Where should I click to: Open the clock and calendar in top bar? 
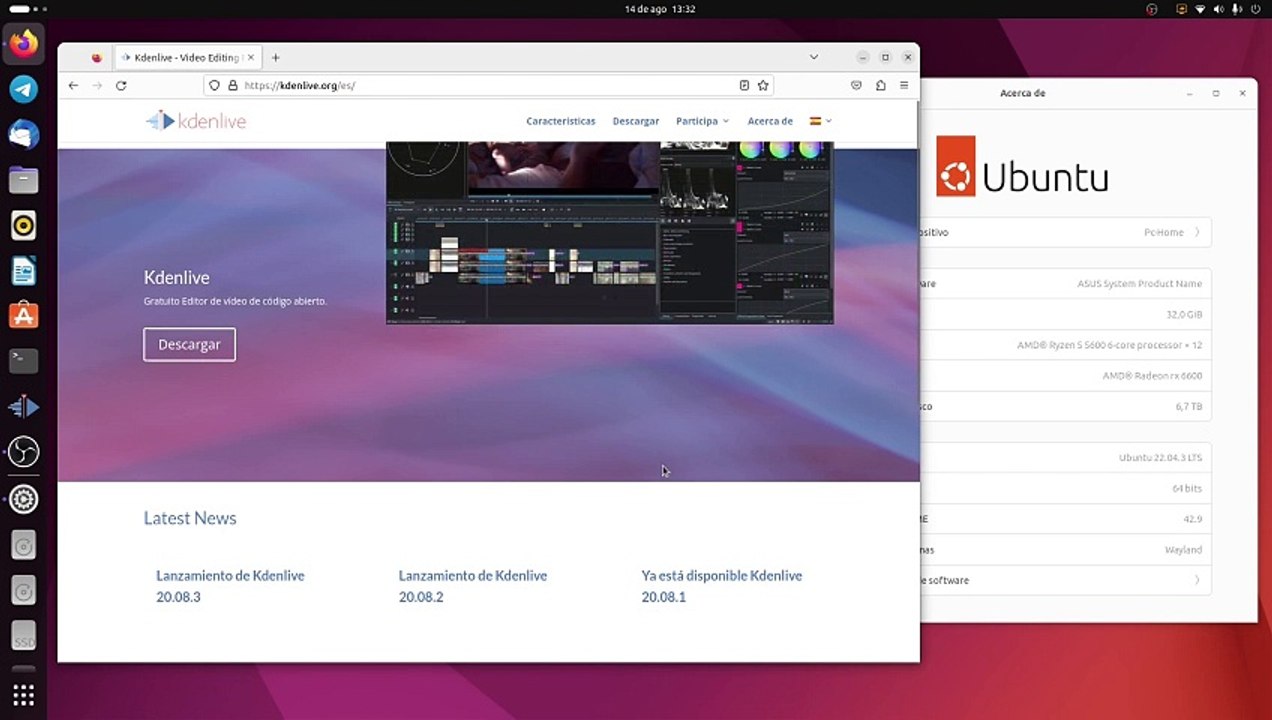point(660,9)
